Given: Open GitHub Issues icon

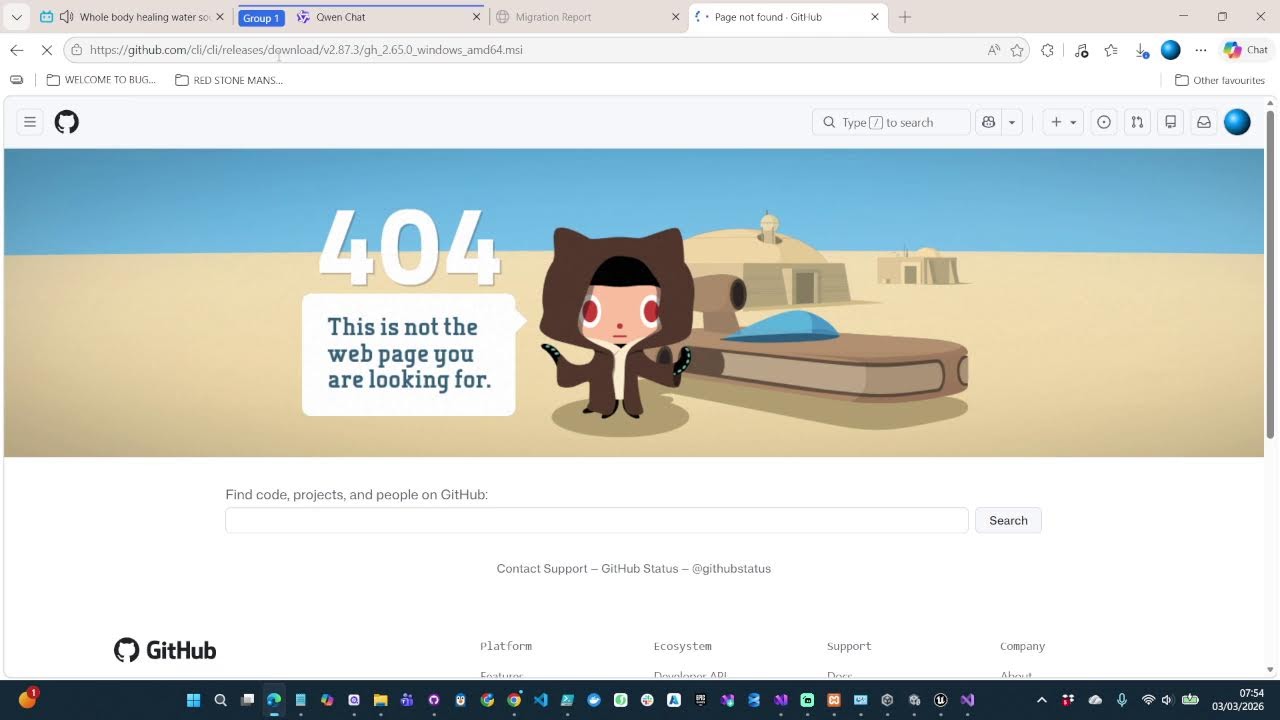Looking at the screenshot, I should point(1104,122).
